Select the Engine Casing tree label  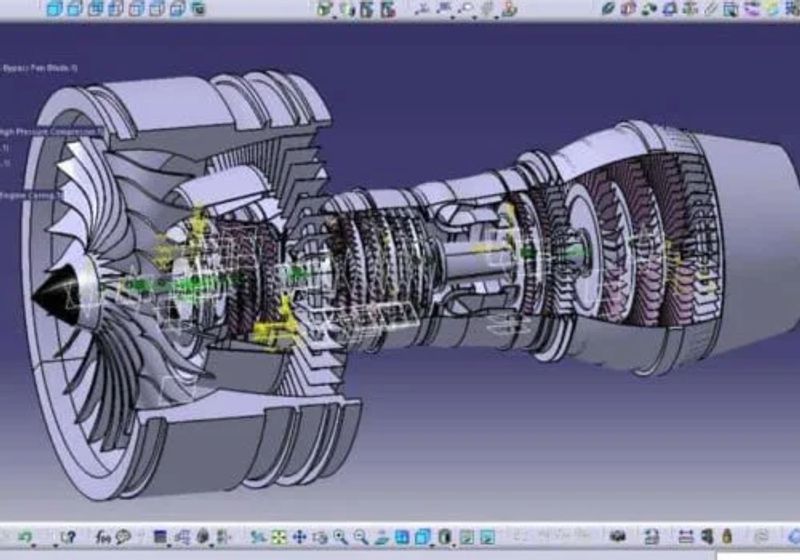[x=31, y=195]
